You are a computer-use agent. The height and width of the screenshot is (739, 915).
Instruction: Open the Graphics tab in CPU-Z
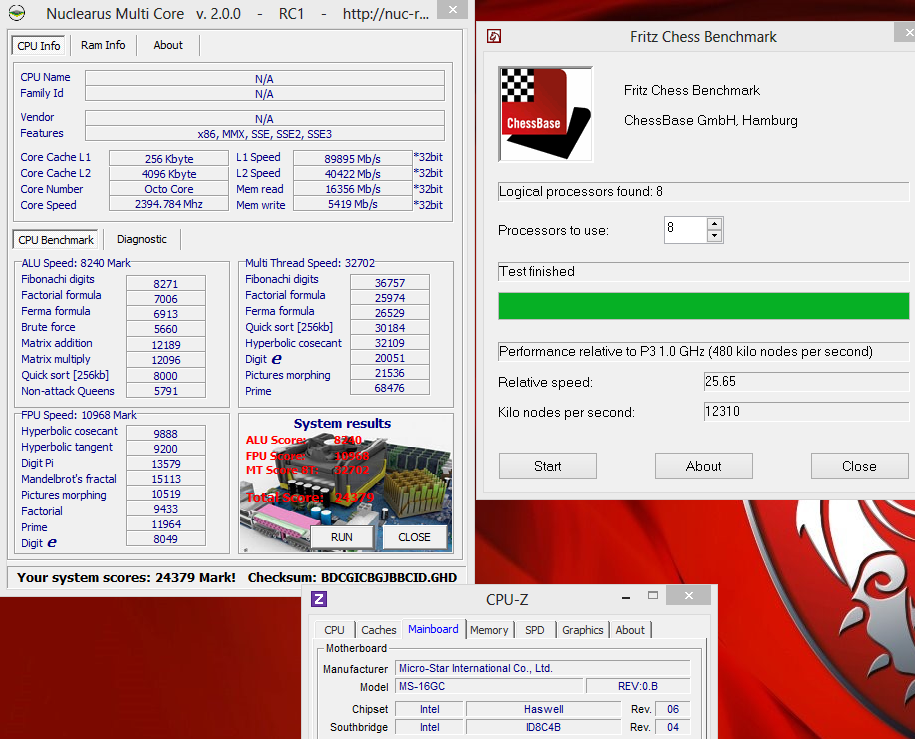pos(582,630)
